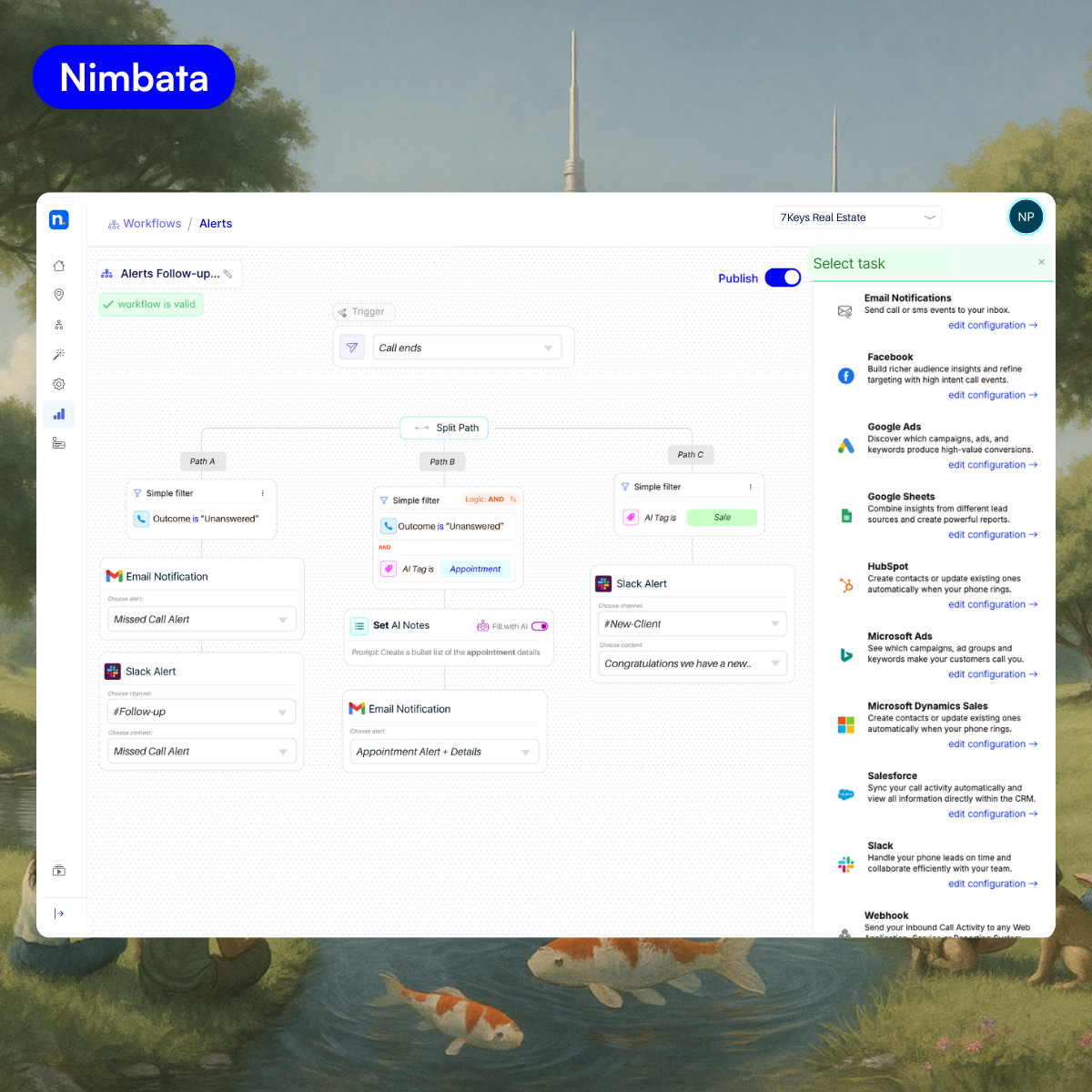The image size is (1092, 1092).
Task: Open the Appointment Alert + Details dropdown
Action: point(525,753)
